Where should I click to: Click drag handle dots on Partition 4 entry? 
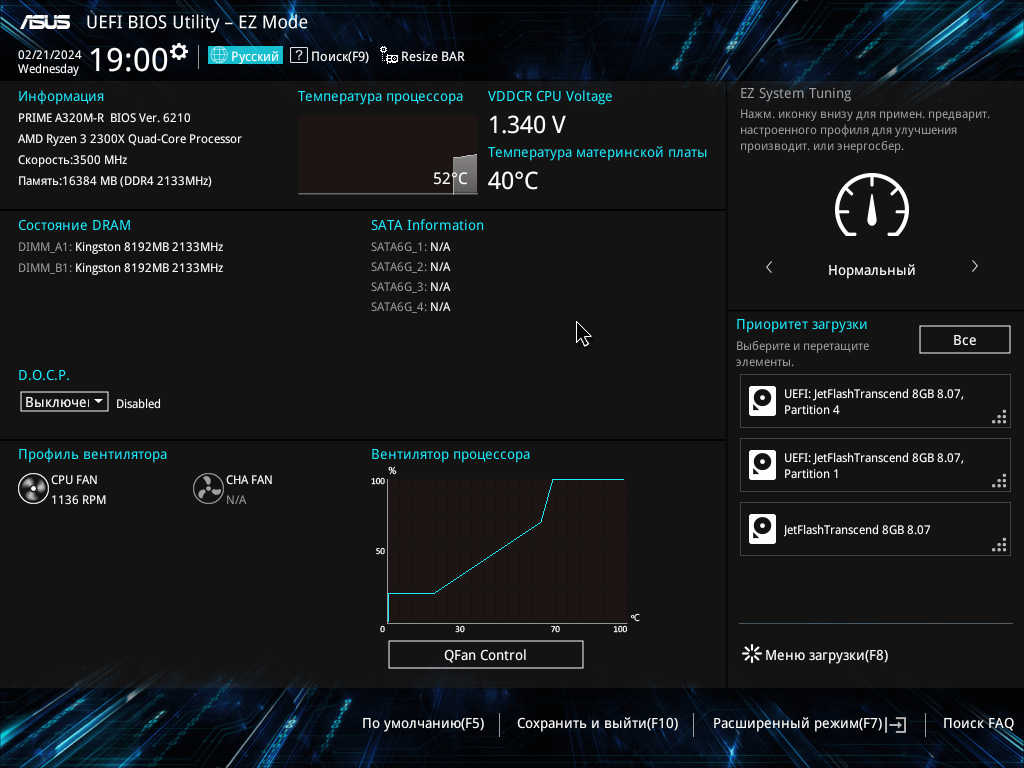click(999, 417)
